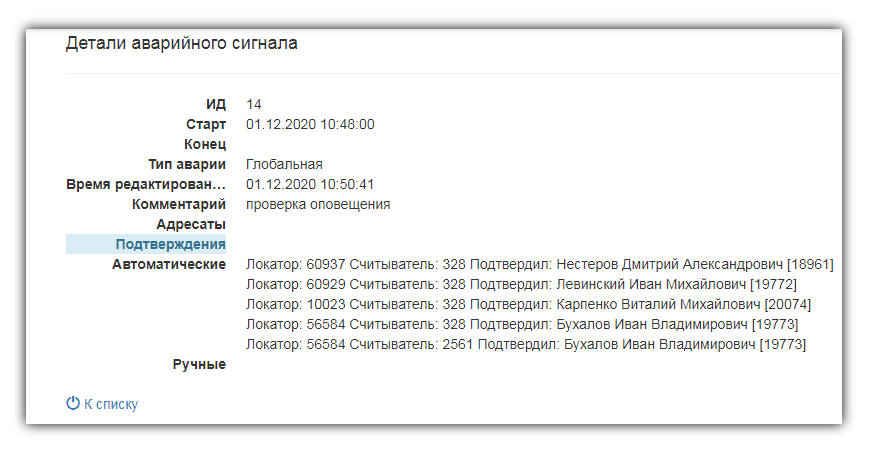Select Бухалов row with reader 328
This screenshot has width=869, height=454.
(x=522, y=324)
